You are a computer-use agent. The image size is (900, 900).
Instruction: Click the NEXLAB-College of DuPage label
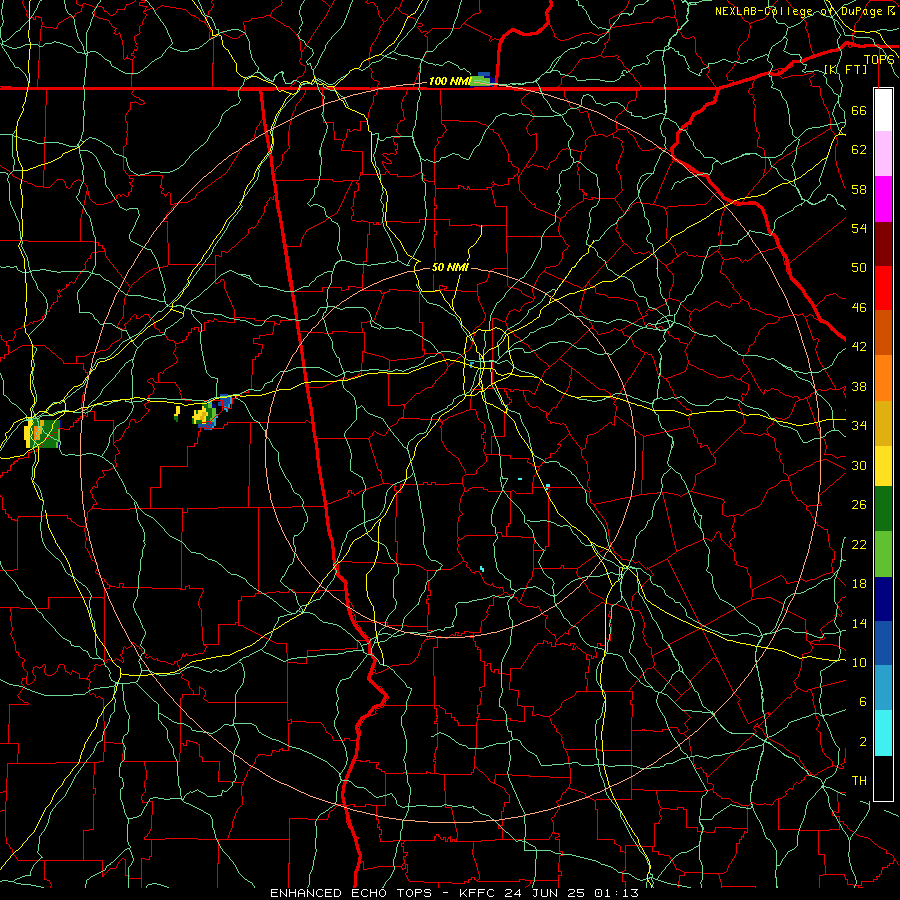coord(798,11)
